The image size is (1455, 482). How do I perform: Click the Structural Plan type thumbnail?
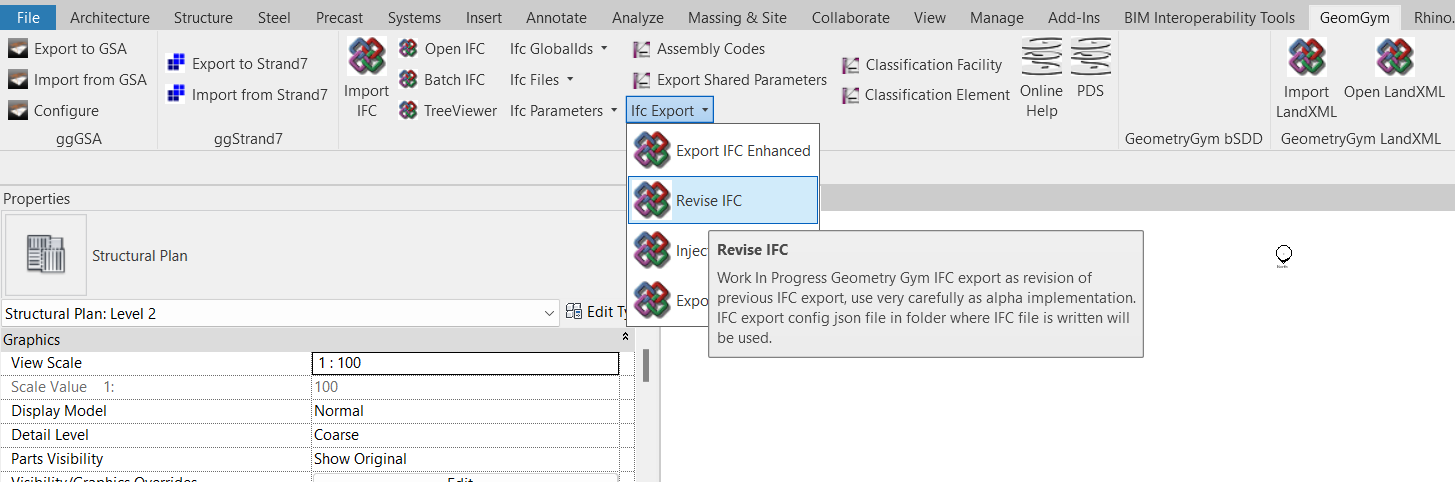45,255
